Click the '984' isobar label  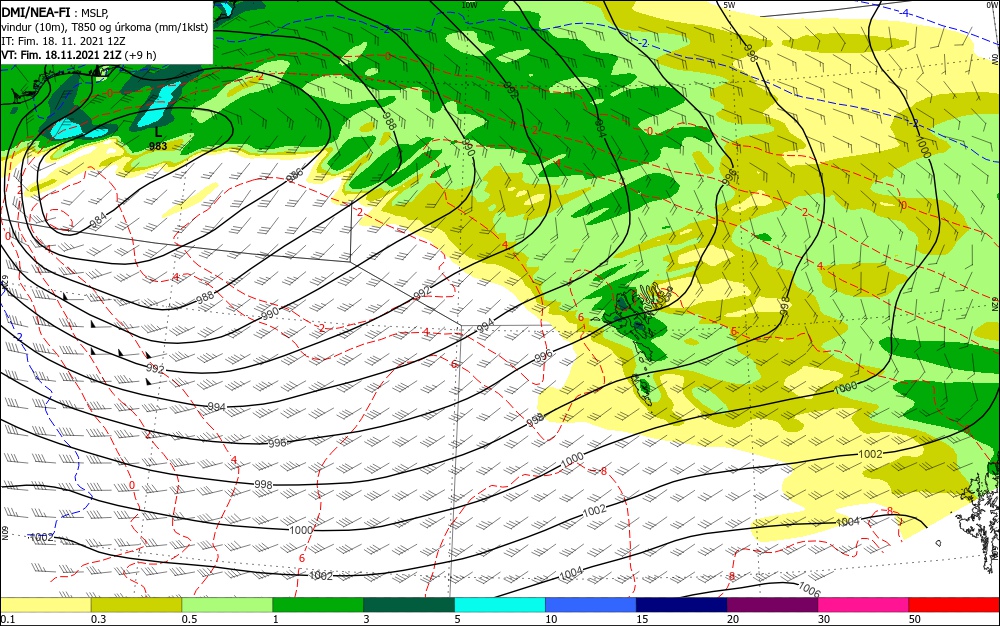coord(98,221)
